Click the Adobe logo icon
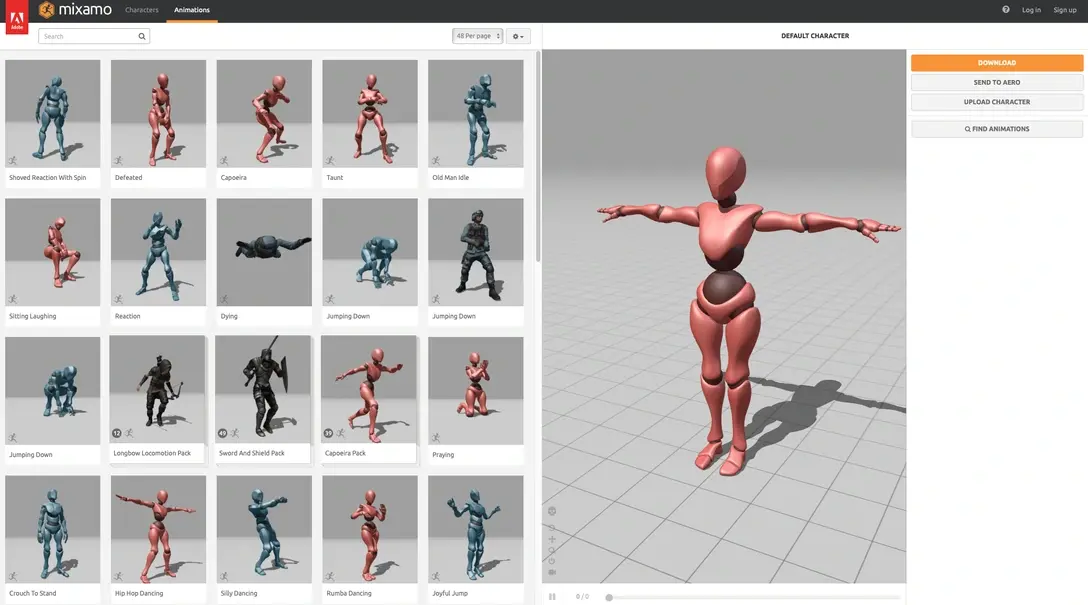1088x605 pixels. click(16, 17)
